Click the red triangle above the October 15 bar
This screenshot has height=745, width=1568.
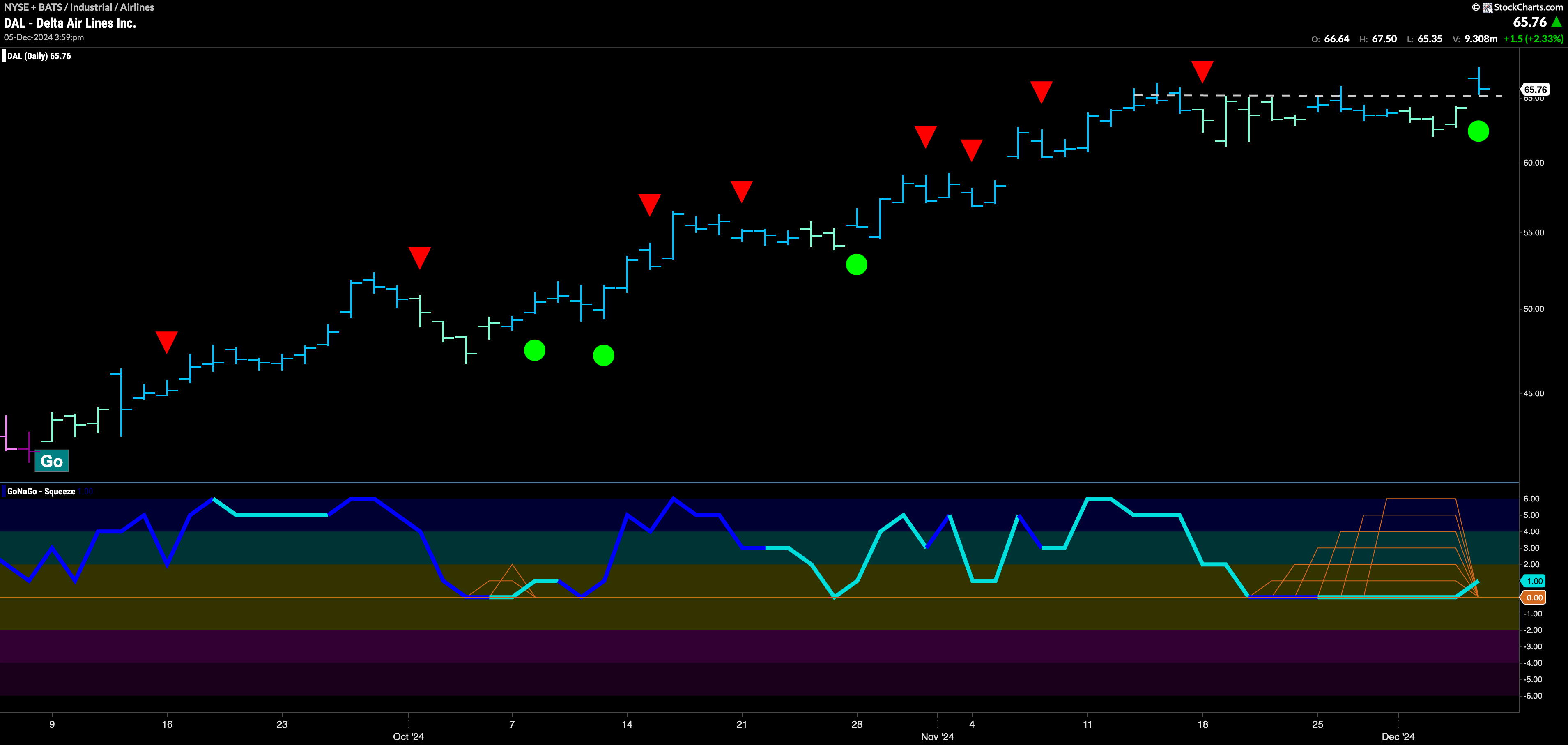point(649,205)
